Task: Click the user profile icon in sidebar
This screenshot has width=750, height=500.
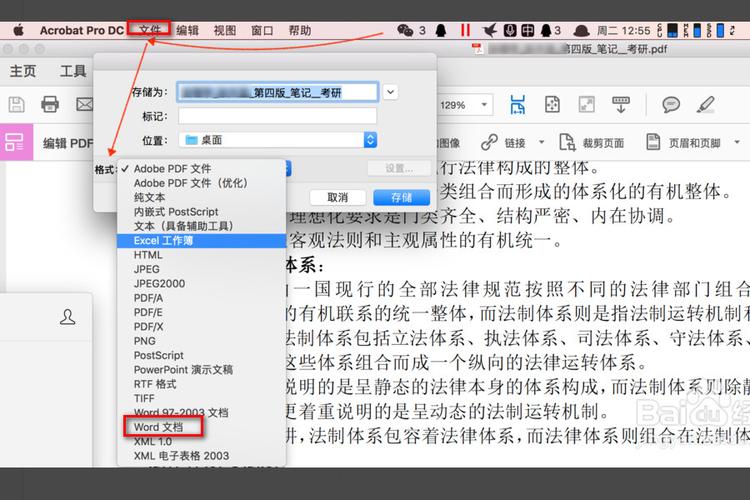Action: pos(67,317)
